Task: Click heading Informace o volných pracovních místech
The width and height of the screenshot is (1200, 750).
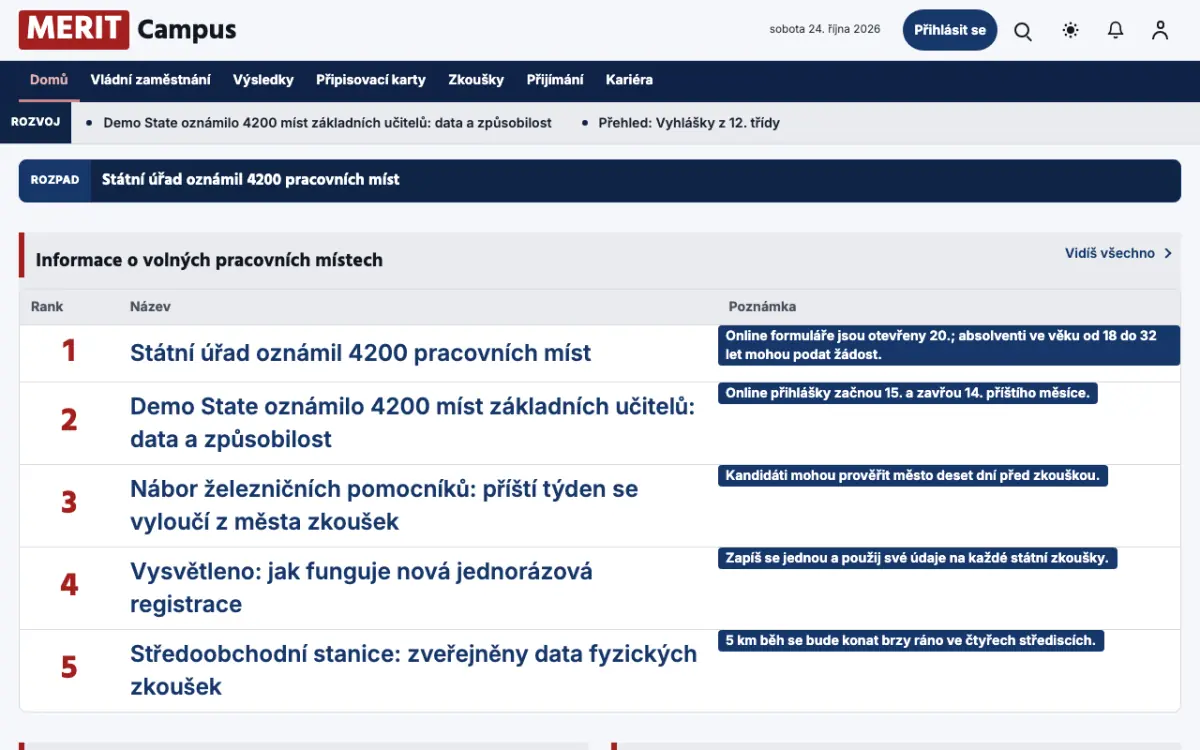Action: click(x=209, y=260)
